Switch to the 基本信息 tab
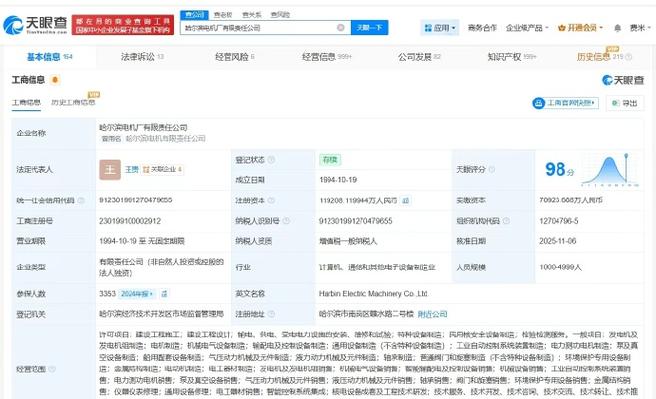 click(x=49, y=57)
